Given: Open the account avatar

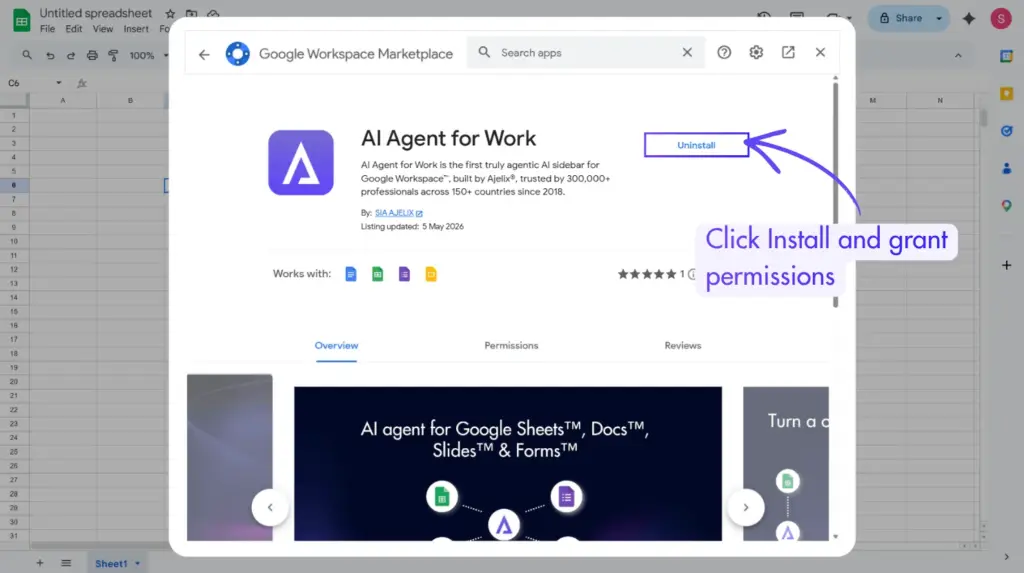Looking at the screenshot, I should 1001,18.
